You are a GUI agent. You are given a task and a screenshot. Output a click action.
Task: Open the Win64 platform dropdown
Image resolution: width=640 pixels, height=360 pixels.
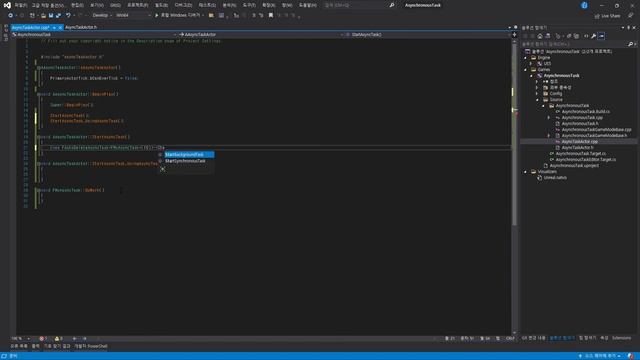click(133, 15)
